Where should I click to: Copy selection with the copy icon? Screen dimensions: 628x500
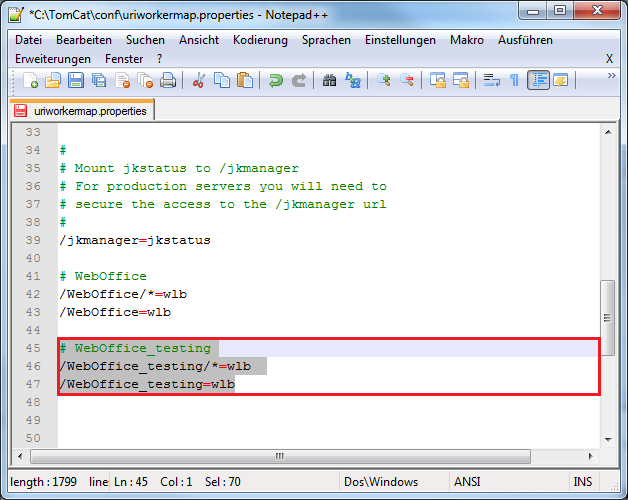222,80
